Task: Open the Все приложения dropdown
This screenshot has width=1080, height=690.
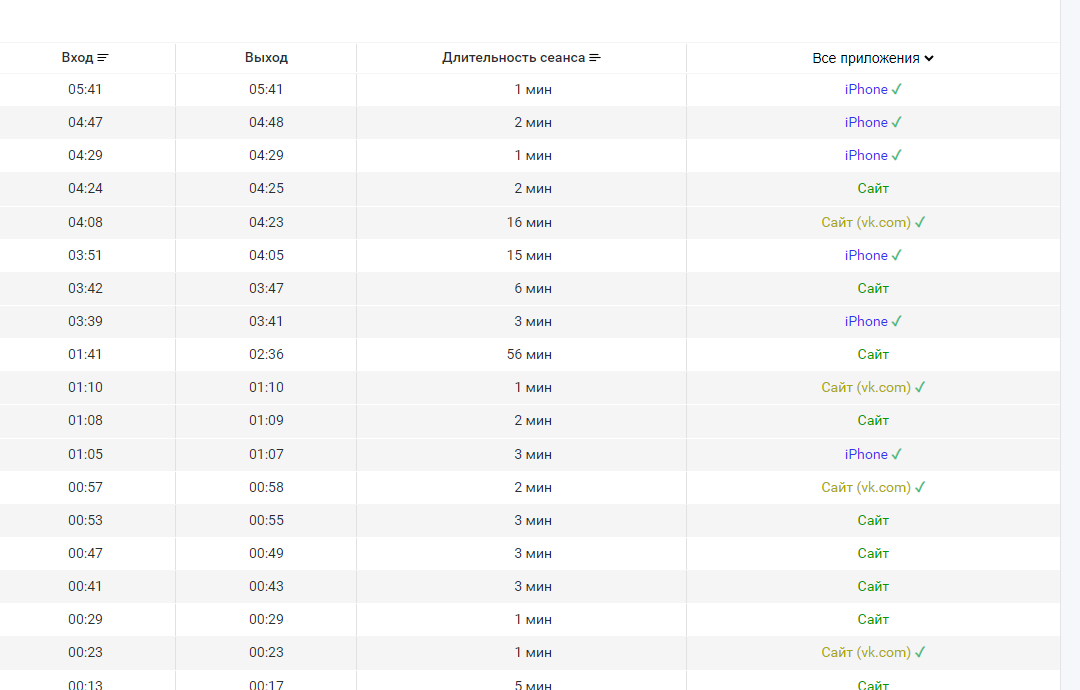Action: pyautogui.click(x=873, y=59)
